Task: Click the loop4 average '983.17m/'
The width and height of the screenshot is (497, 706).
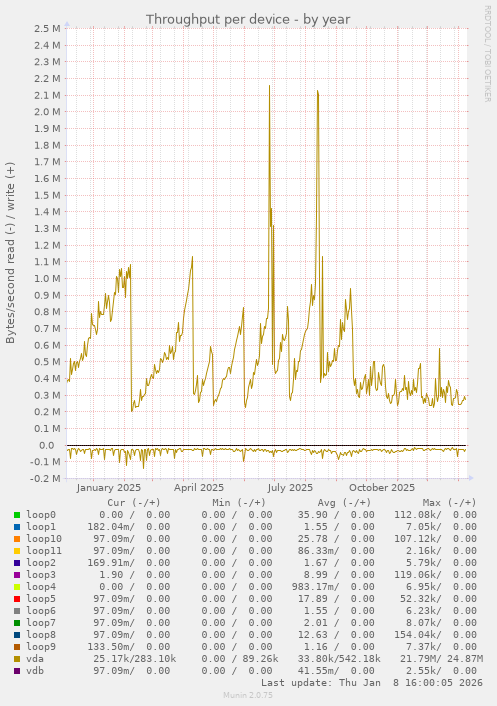Action: (315, 587)
